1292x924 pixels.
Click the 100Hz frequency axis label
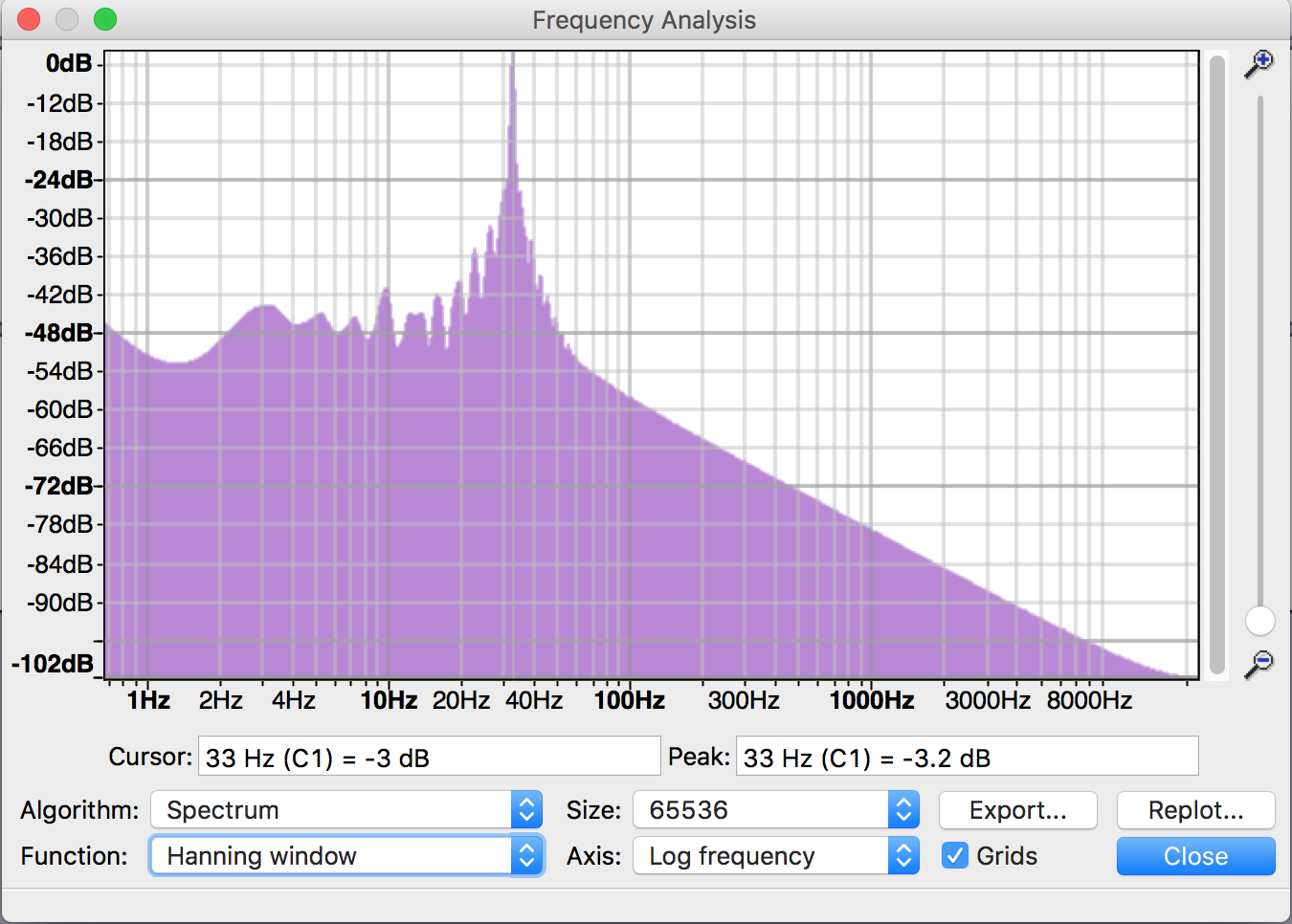point(630,700)
